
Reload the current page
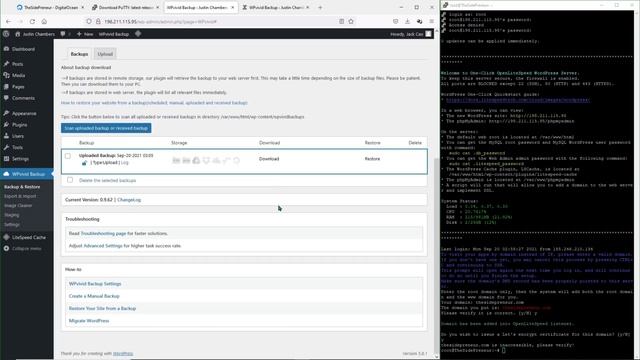pyautogui.click(x=32, y=22)
